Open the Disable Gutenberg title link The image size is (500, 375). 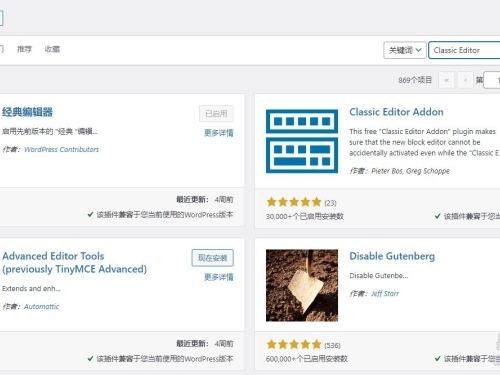tap(392, 256)
